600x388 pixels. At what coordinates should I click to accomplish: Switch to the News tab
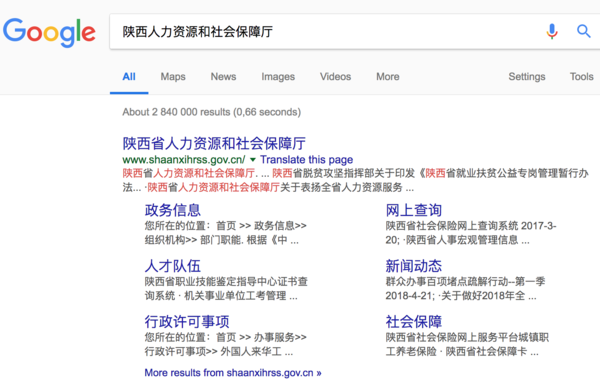pyautogui.click(x=223, y=77)
